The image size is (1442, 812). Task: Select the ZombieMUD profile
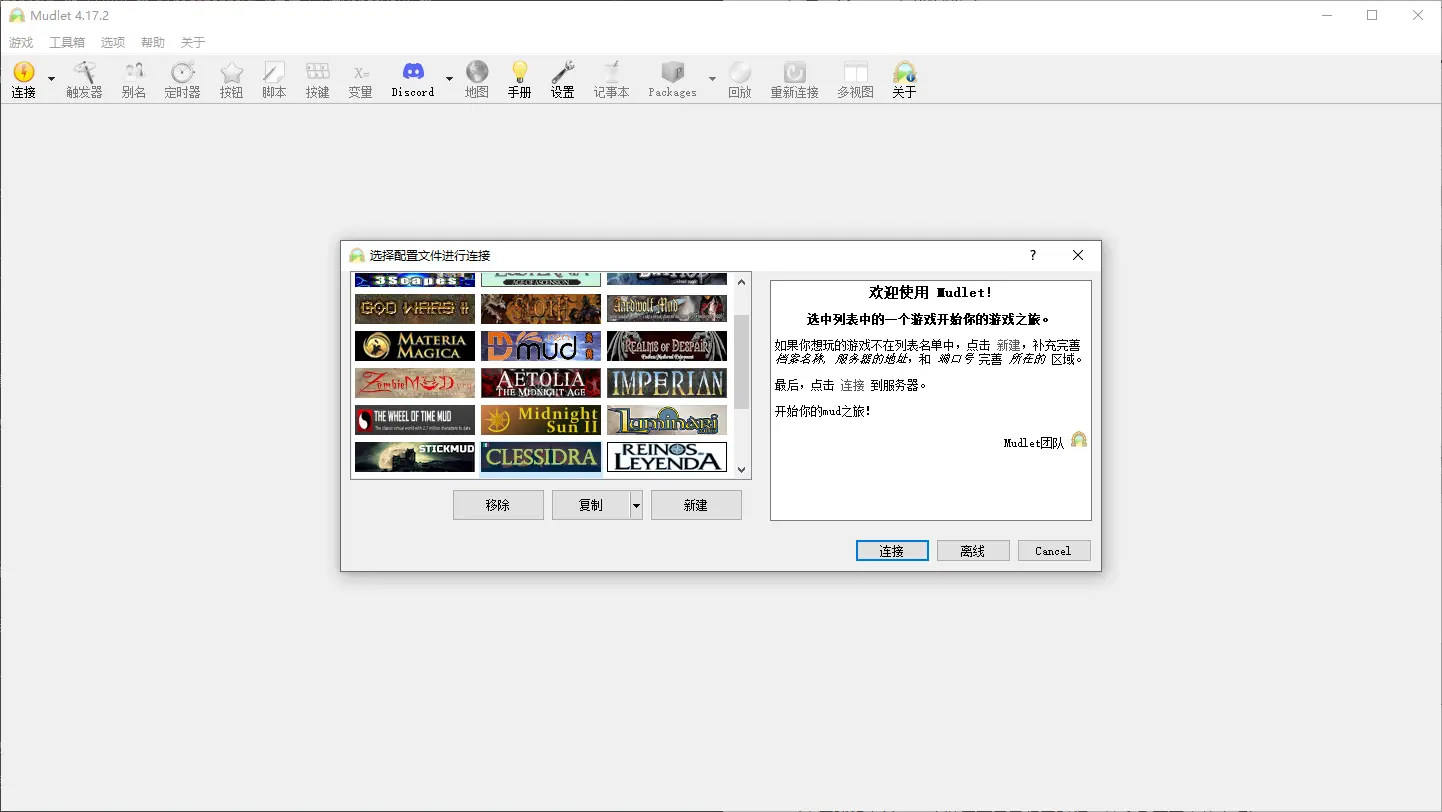point(415,383)
